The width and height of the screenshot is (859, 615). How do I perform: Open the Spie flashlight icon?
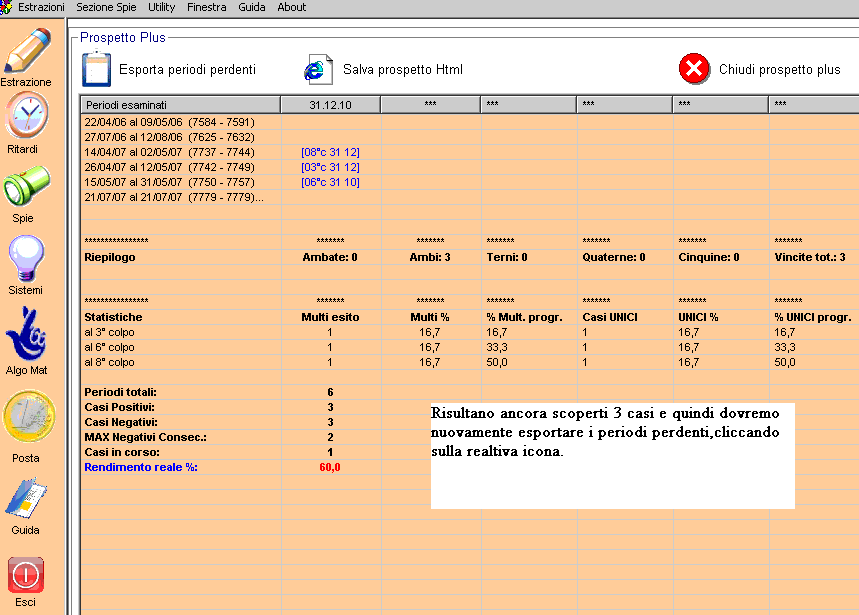point(26,187)
